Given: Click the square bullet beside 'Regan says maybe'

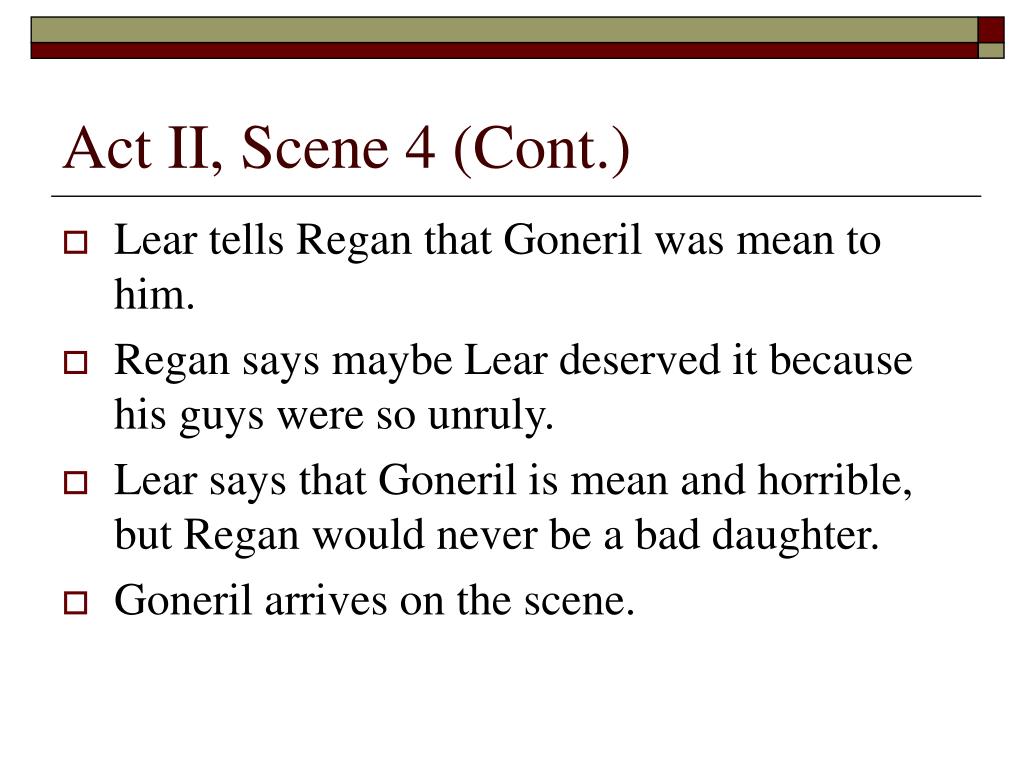Looking at the screenshot, I should tap(75, 362).
